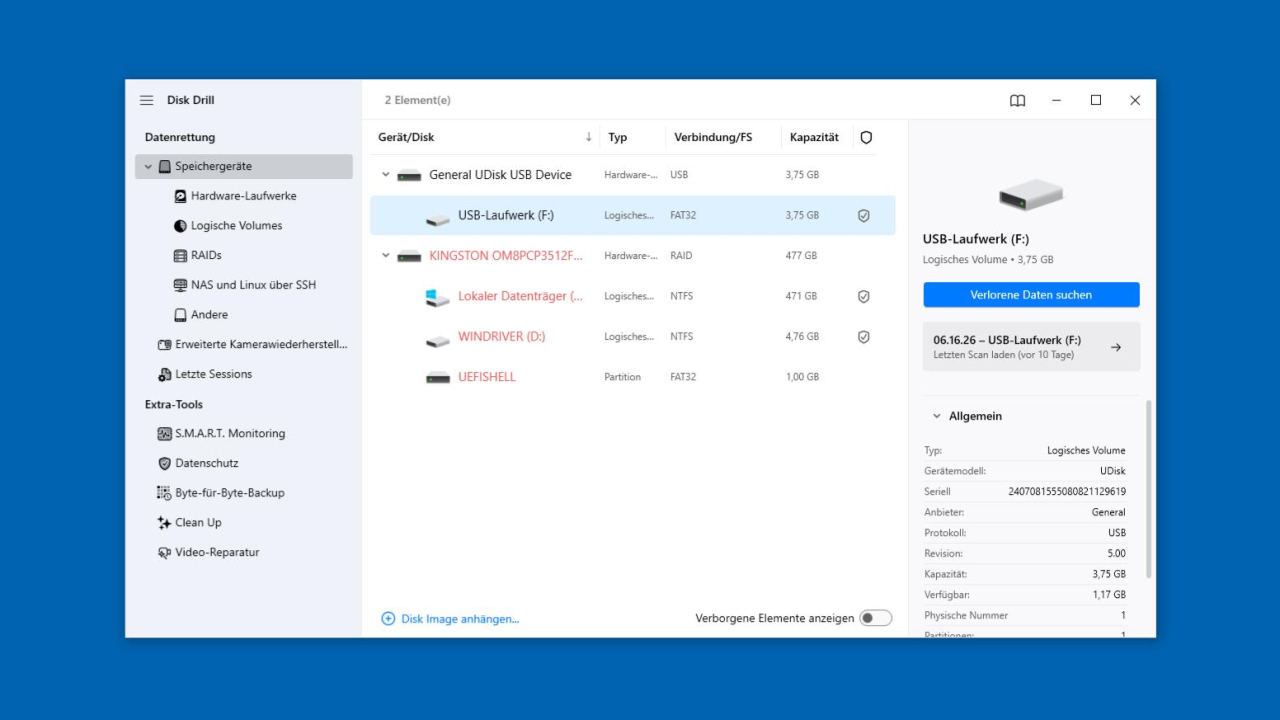1280x720 pixels.
Task: Click the Hardware-Laufwerke icon in sidebar
Action: [180, 196]
